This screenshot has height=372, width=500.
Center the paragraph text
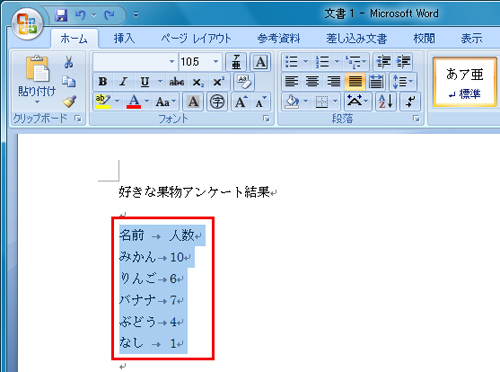[x=312, y=82]
